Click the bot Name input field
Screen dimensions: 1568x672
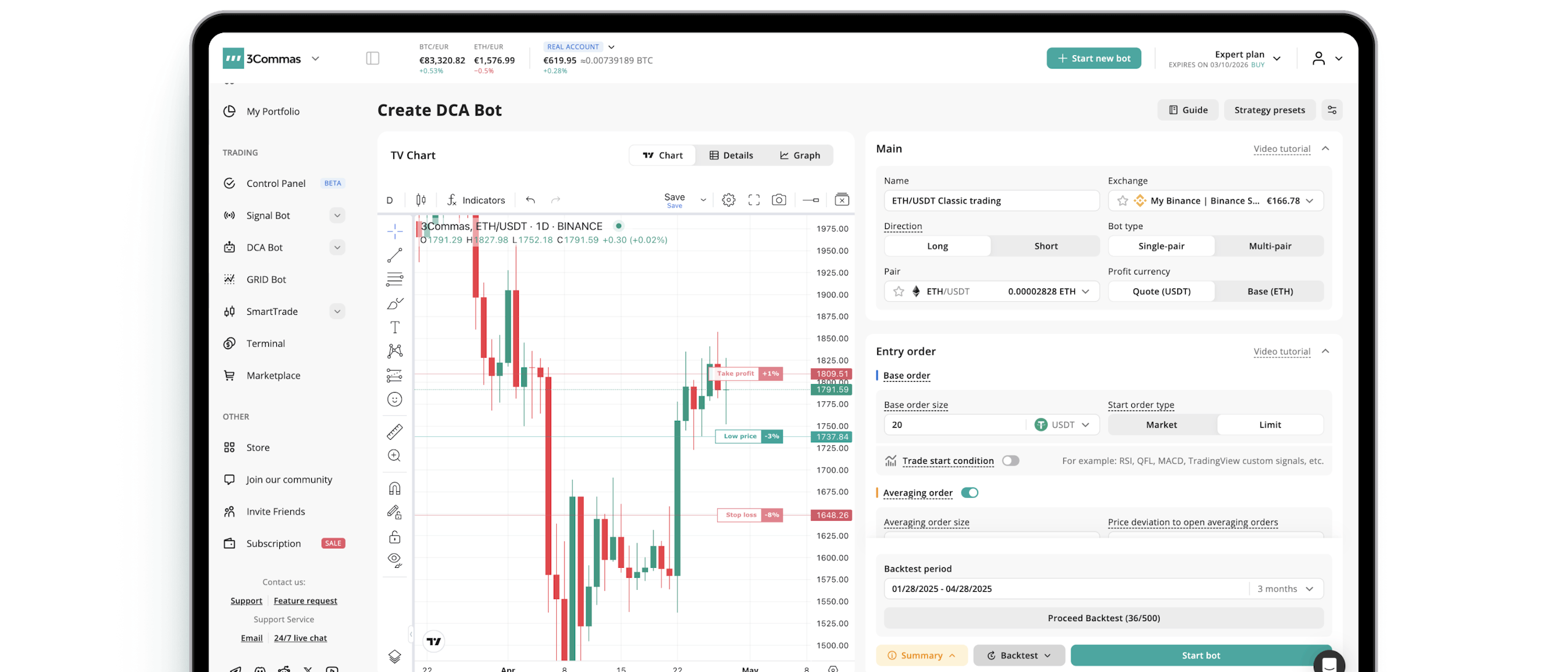(991, 201)
